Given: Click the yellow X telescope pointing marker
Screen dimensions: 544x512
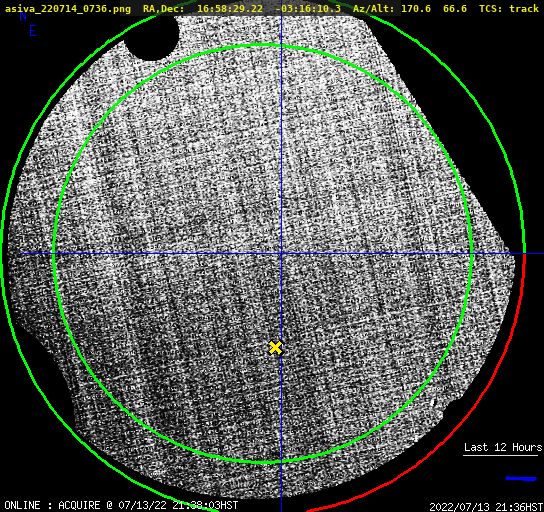Looking at the screenshot, I should [275, 348].
